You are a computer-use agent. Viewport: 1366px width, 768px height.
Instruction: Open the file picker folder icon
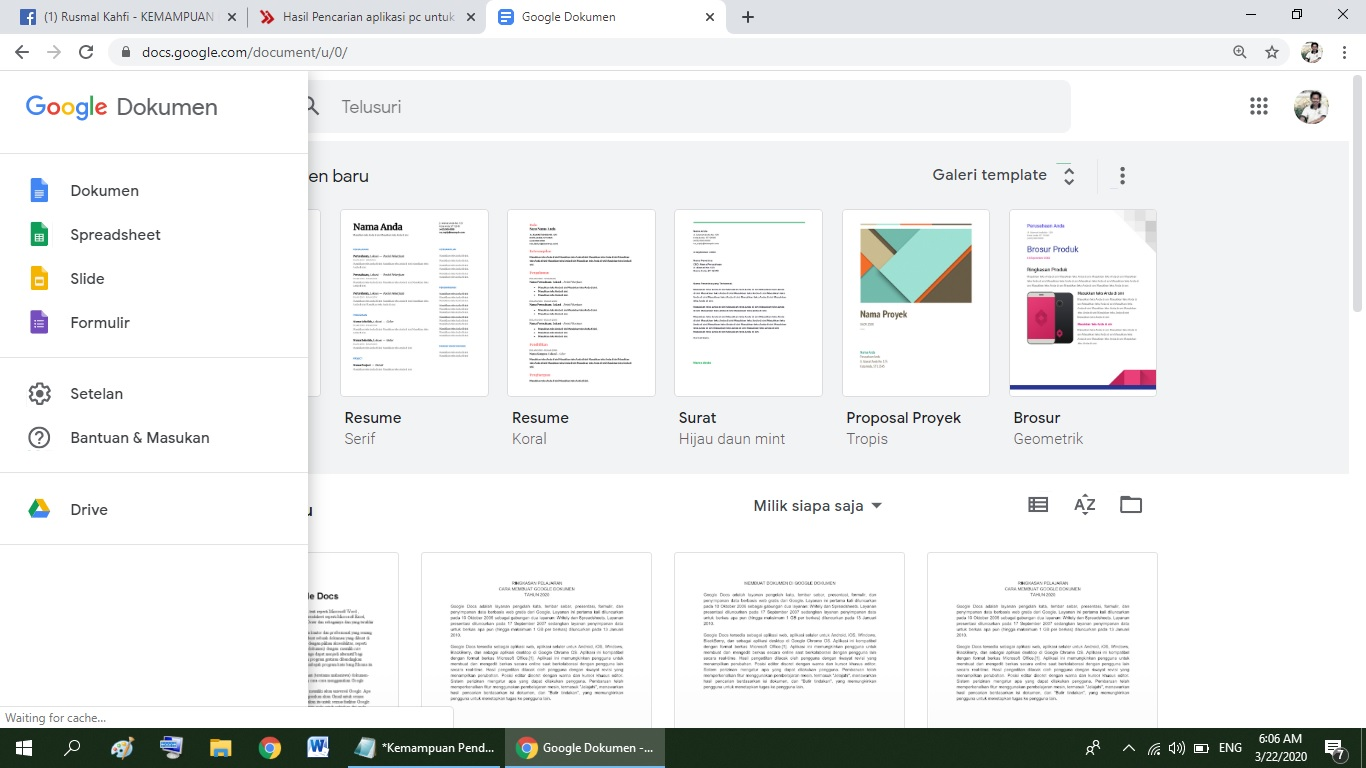pyautogui.click(x=1131, y=505)
